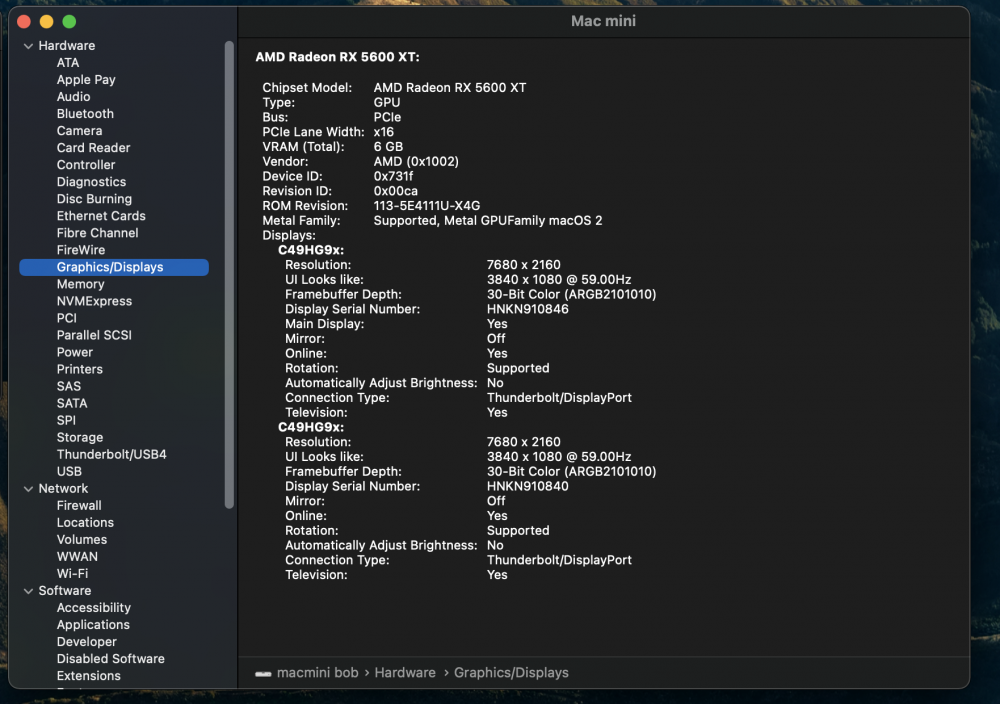Screen dimensions: 1000x704
Task: Click the Mac mini computer icon in path bar
Action: (x=263, y=673)
